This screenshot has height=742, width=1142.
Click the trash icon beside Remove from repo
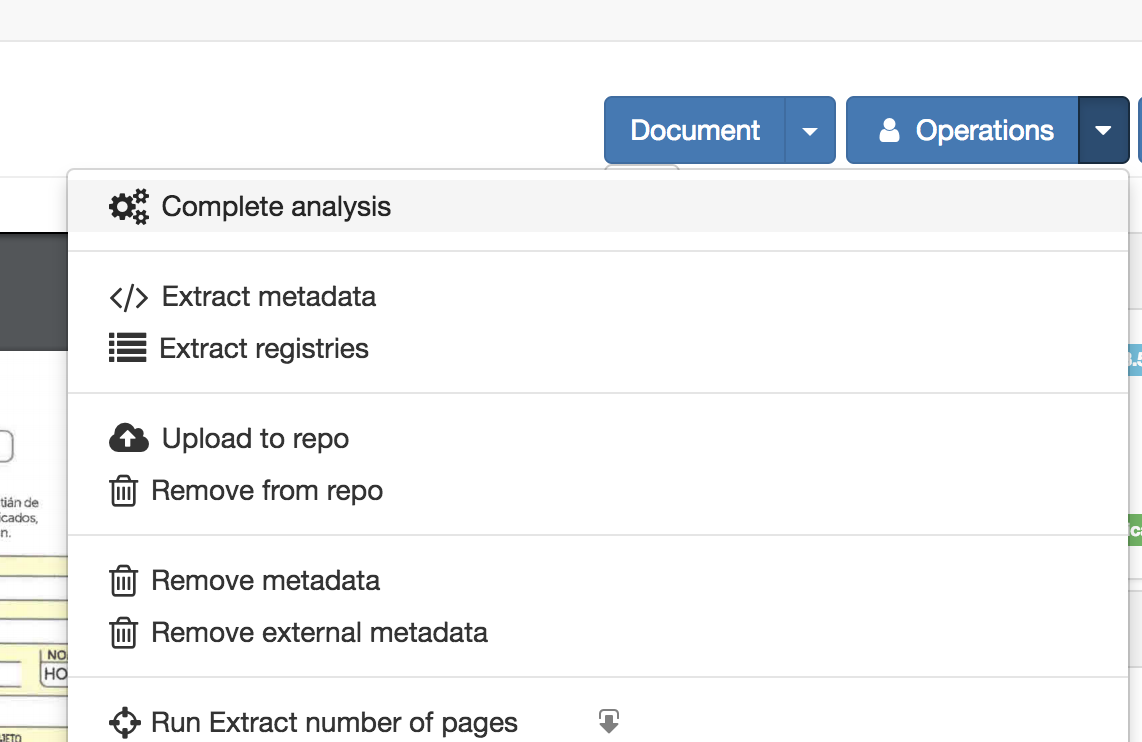[x=123, y=491]
